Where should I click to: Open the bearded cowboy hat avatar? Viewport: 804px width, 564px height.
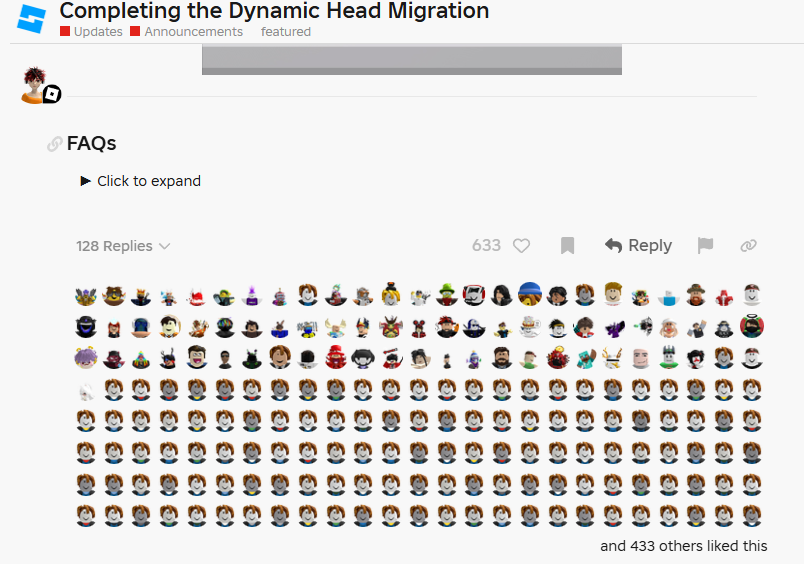696,295
